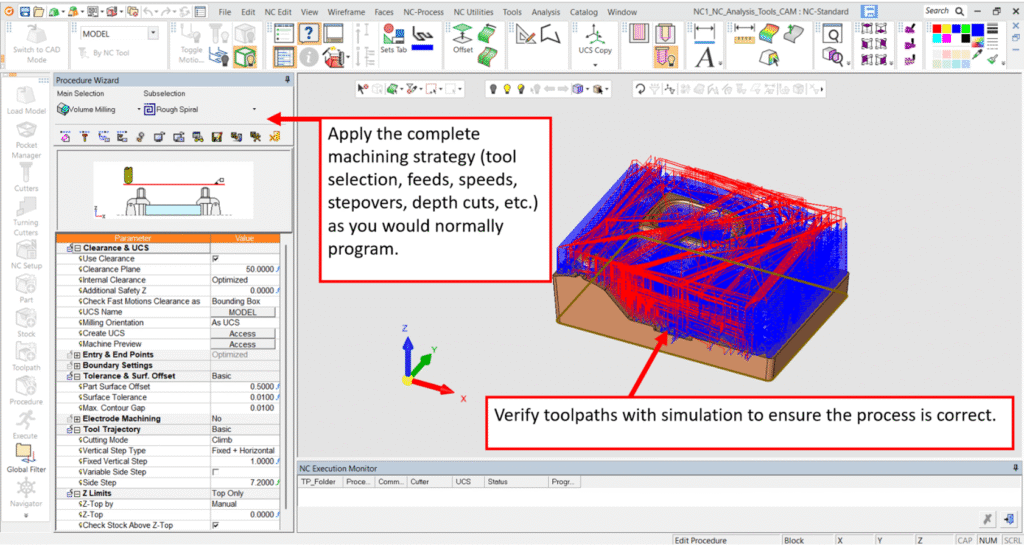Open the Catalog menu
This screenshot has width=1024, height=545.
[584, 12]
